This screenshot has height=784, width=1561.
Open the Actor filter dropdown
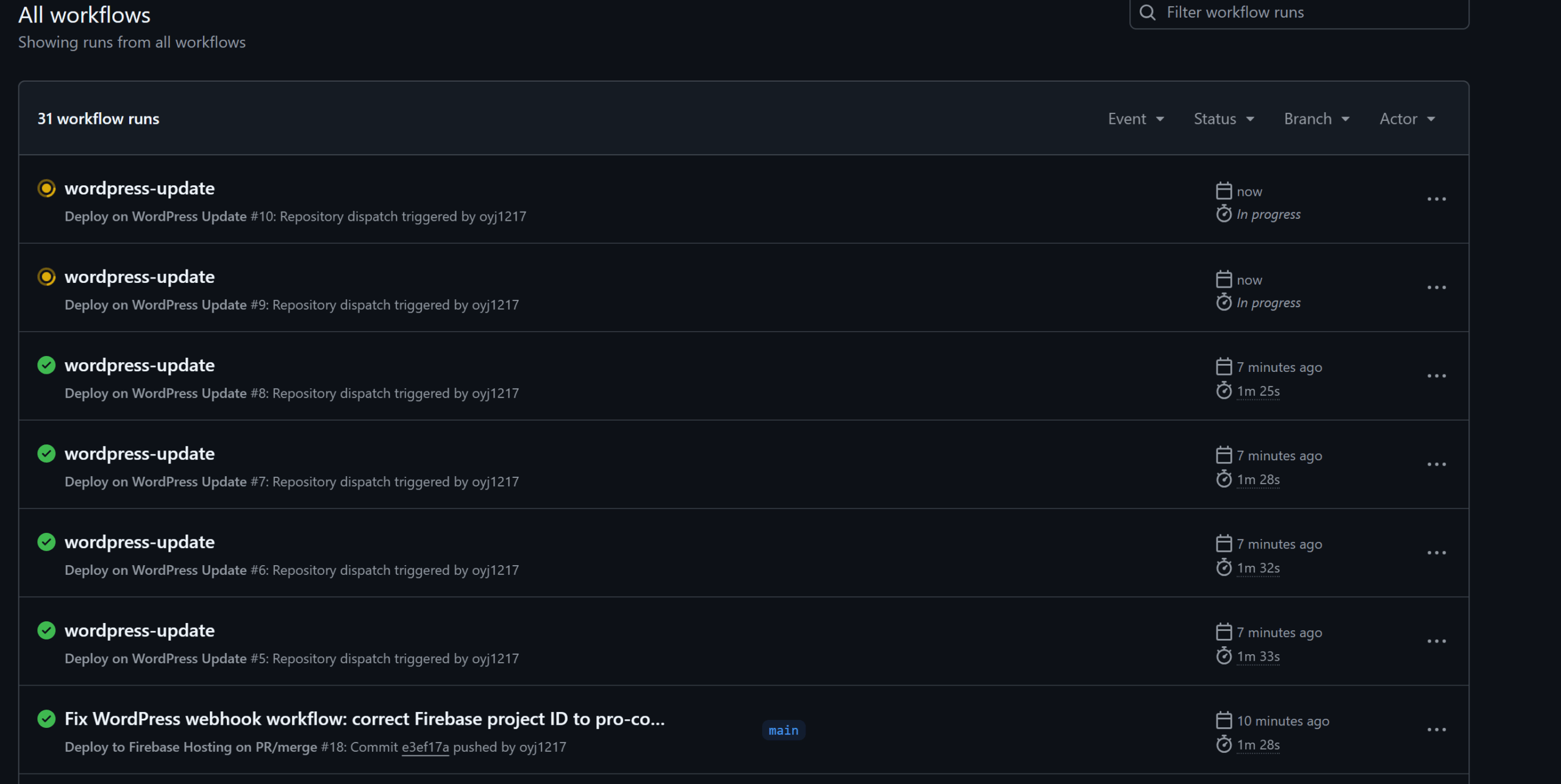(1407, 119)
